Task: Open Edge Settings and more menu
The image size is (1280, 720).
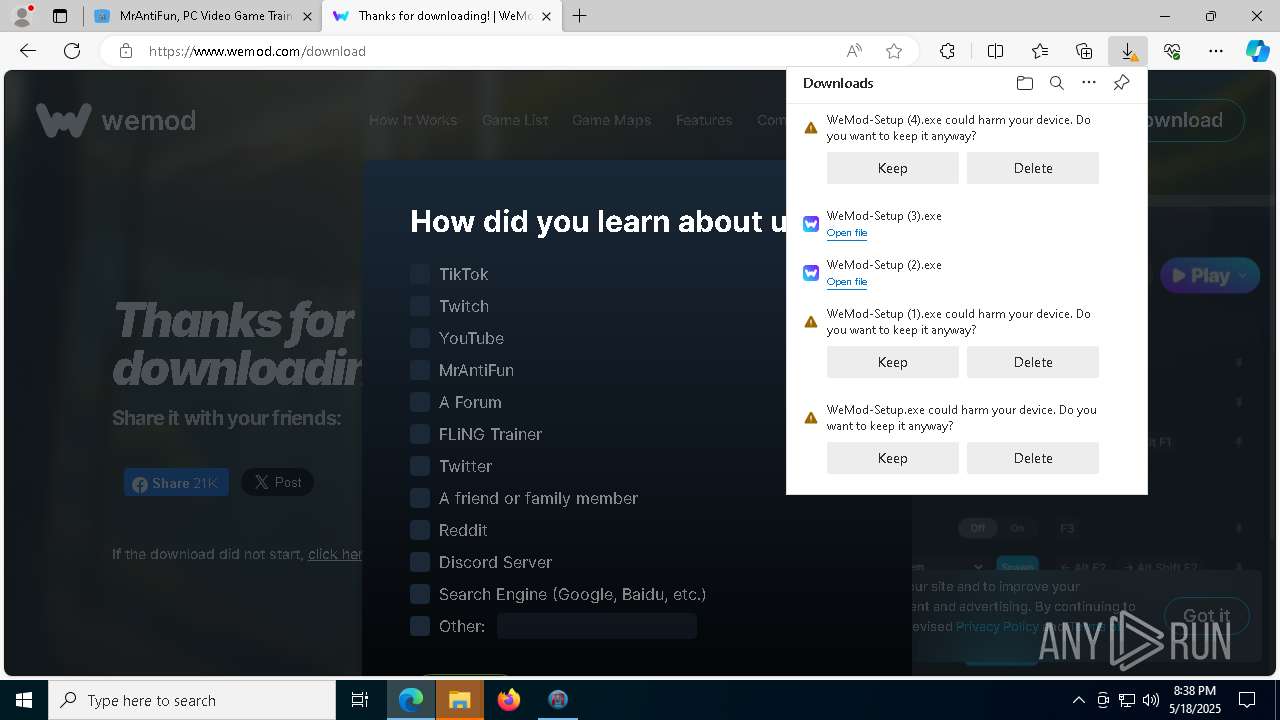Action: [1216, 51]
